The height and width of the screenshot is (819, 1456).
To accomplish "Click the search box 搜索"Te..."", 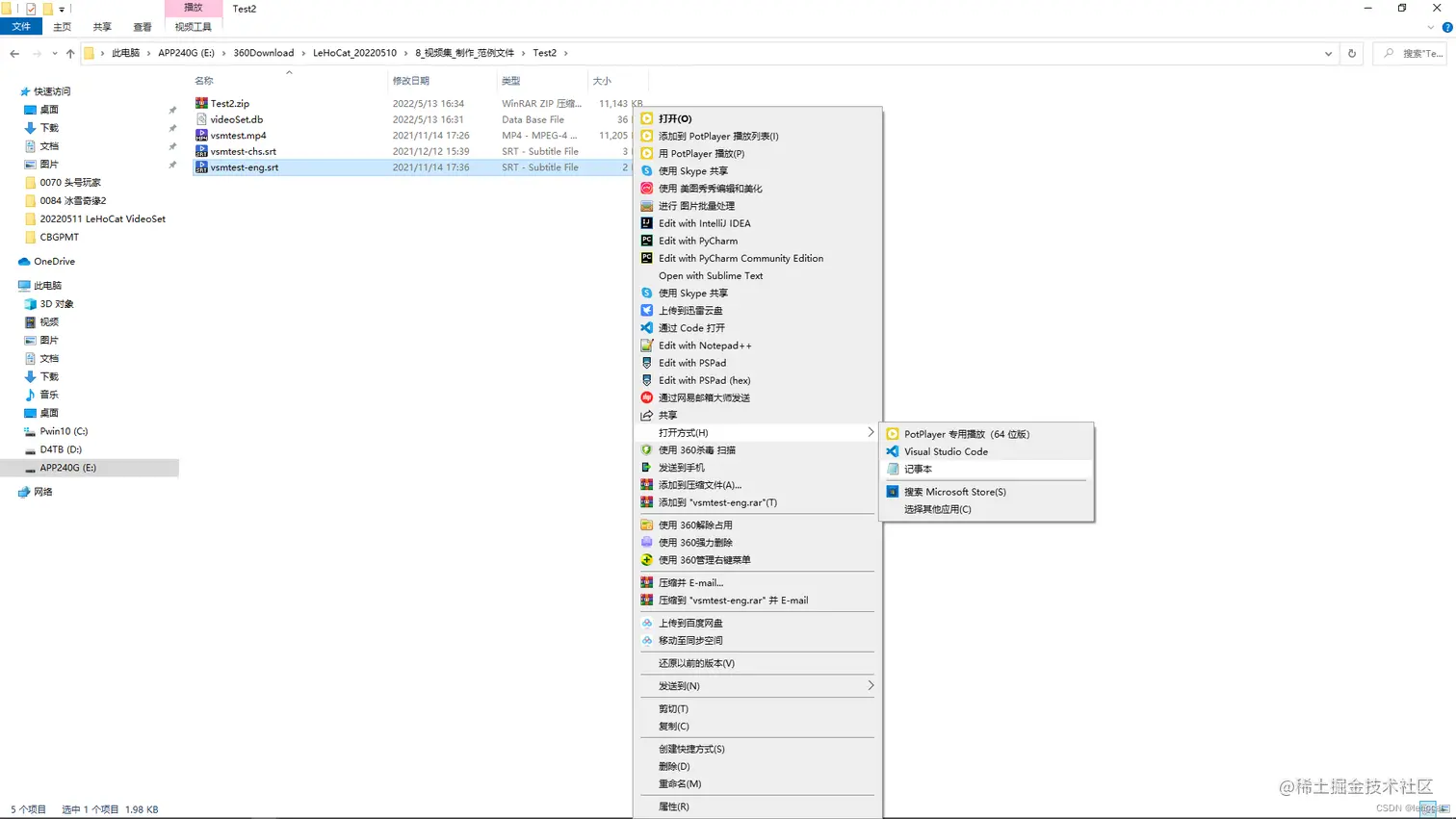I will pos(1412,53).
